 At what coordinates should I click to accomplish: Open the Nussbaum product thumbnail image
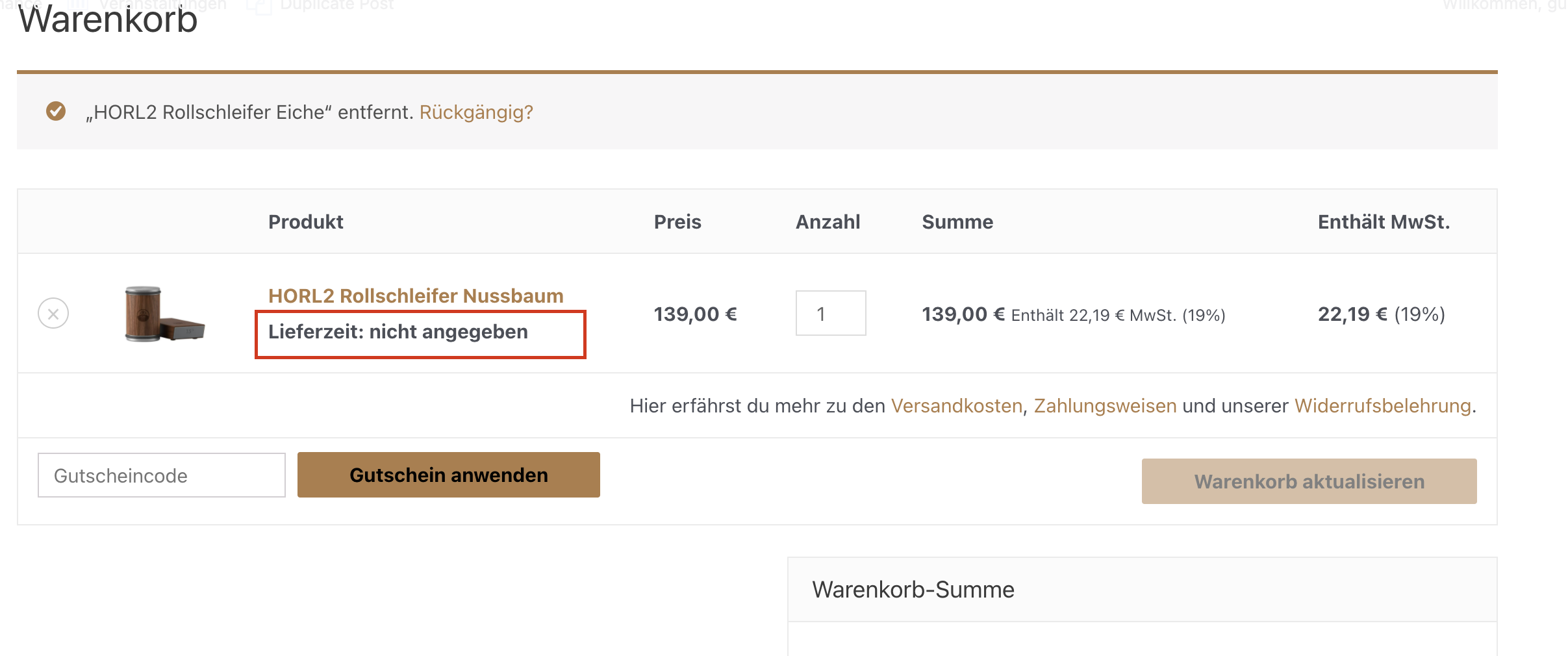pyautogui.click(x=164, y=314)
